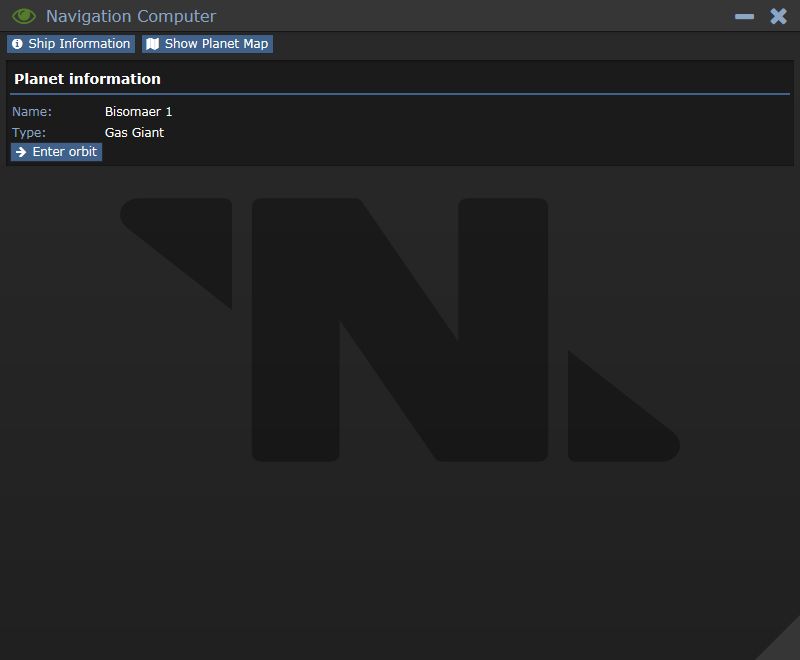Click the folded map icon on Show Planet Map
The image size is (800, 660).
[153, 44]
